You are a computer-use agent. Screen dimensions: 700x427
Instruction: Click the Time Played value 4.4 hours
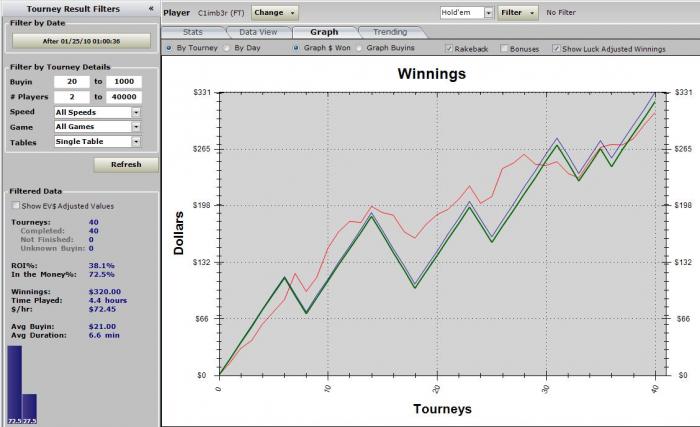[x=108, y=301]
